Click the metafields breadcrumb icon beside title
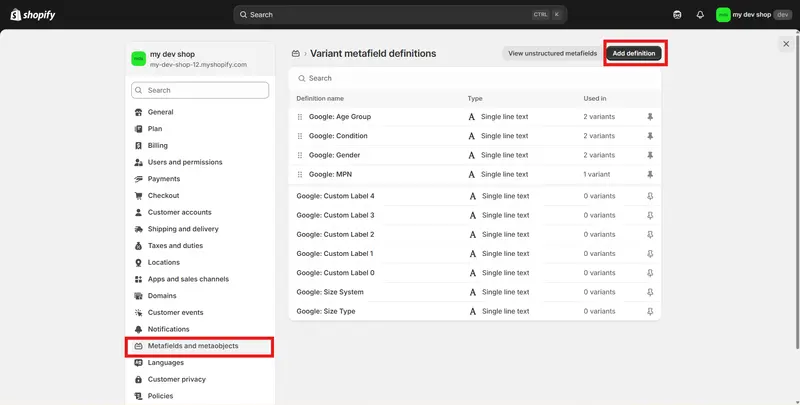The image size is (800, 405). (295, 54)
